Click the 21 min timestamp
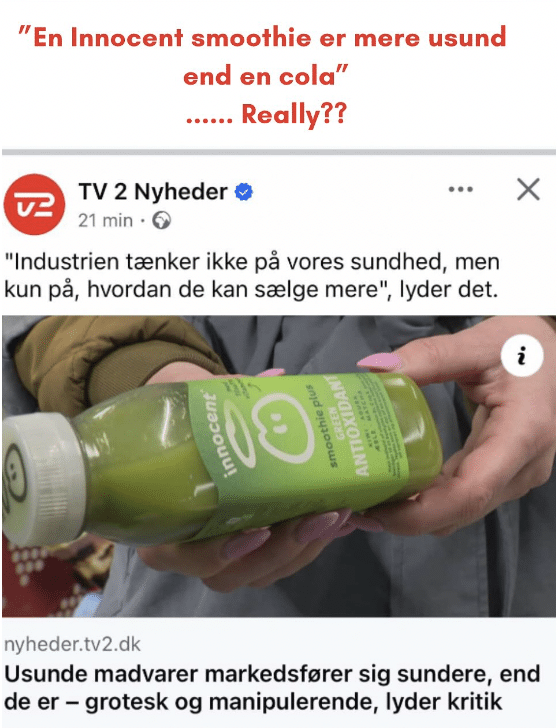This screenshot has height=728, width=558. tap(105, 221)
